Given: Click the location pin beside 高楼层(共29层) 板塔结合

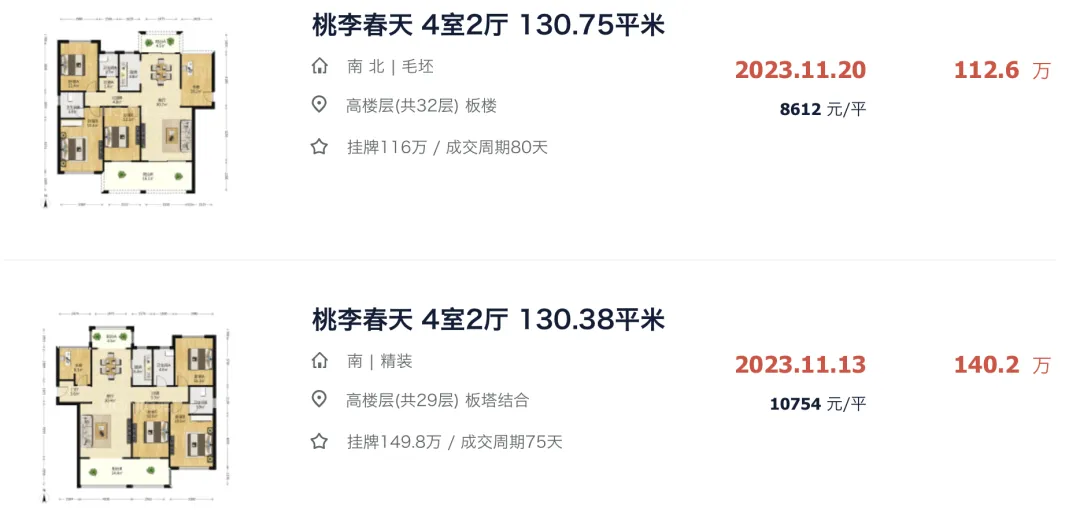Looking at the screenshot, I should tap(319, 400).
